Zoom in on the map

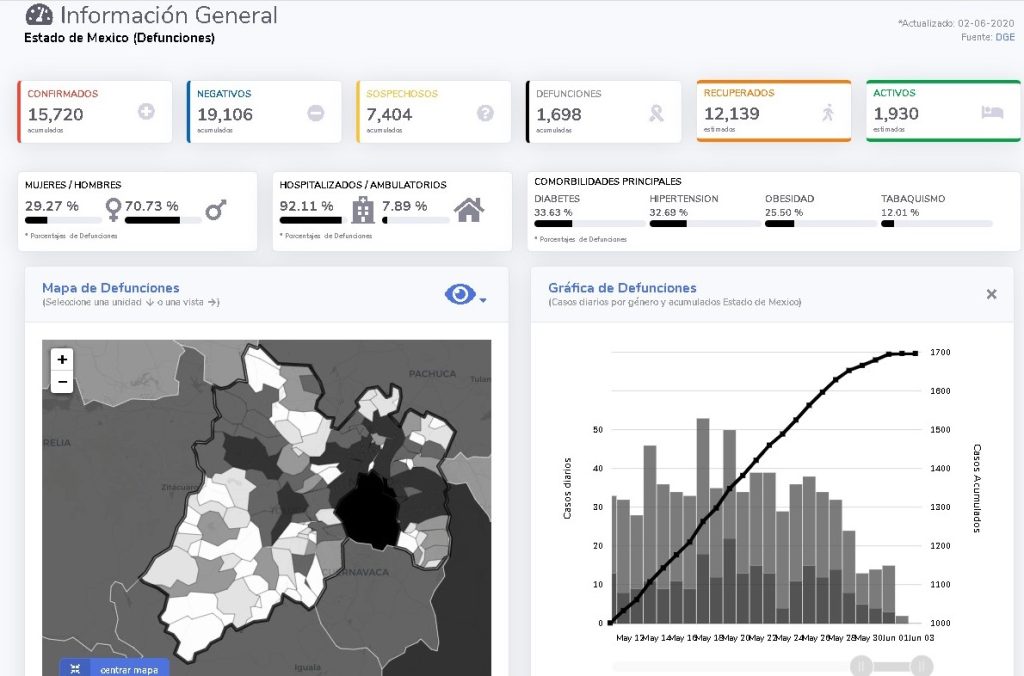62,359
